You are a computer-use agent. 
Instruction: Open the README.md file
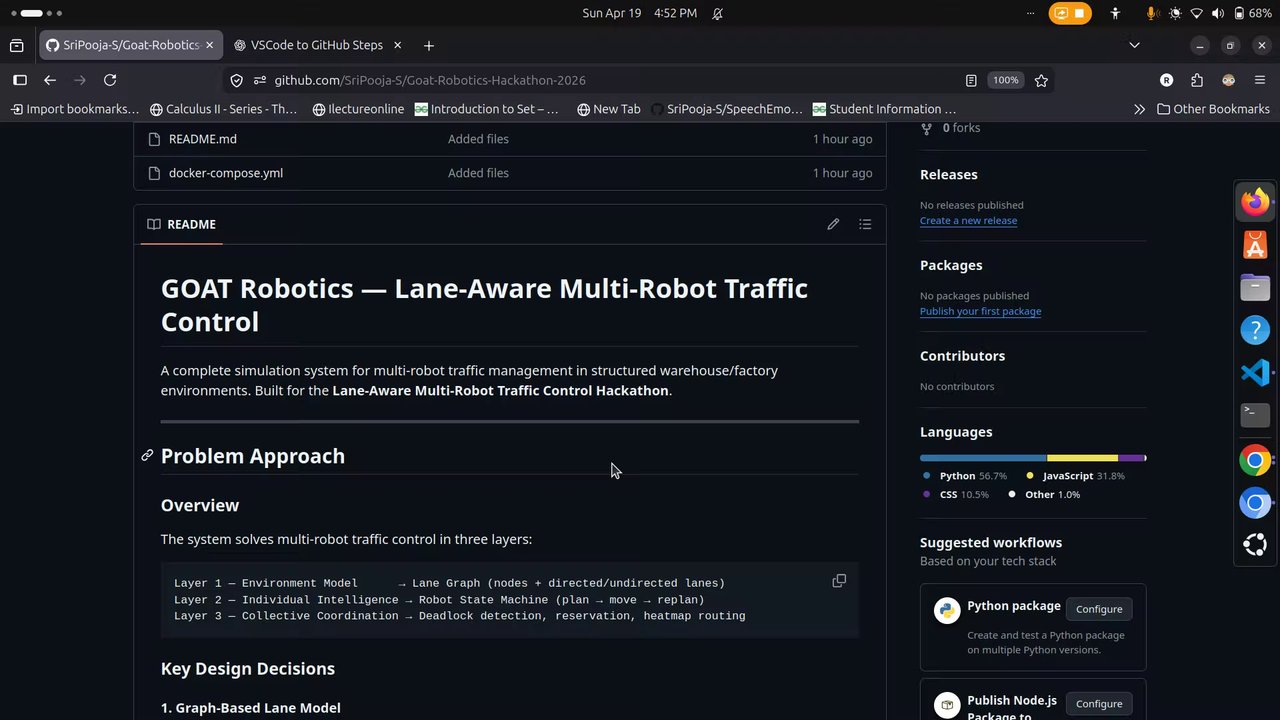coord(203,139)
